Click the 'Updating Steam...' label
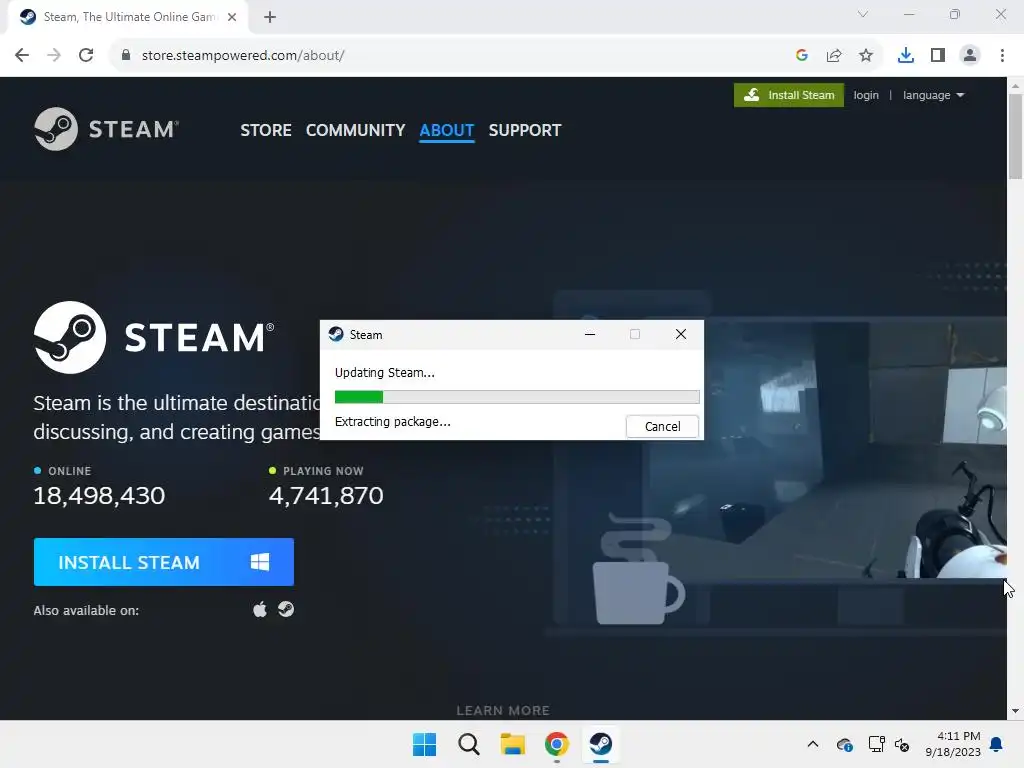This screenshot has width=1024, height=768. (385, 373)
